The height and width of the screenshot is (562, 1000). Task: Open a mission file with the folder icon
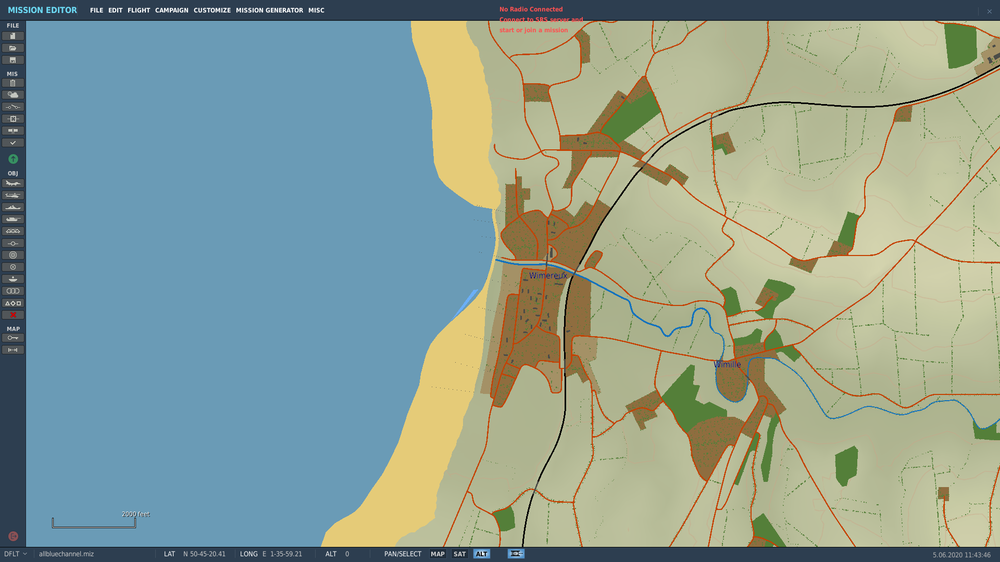(x=13, y=48)
